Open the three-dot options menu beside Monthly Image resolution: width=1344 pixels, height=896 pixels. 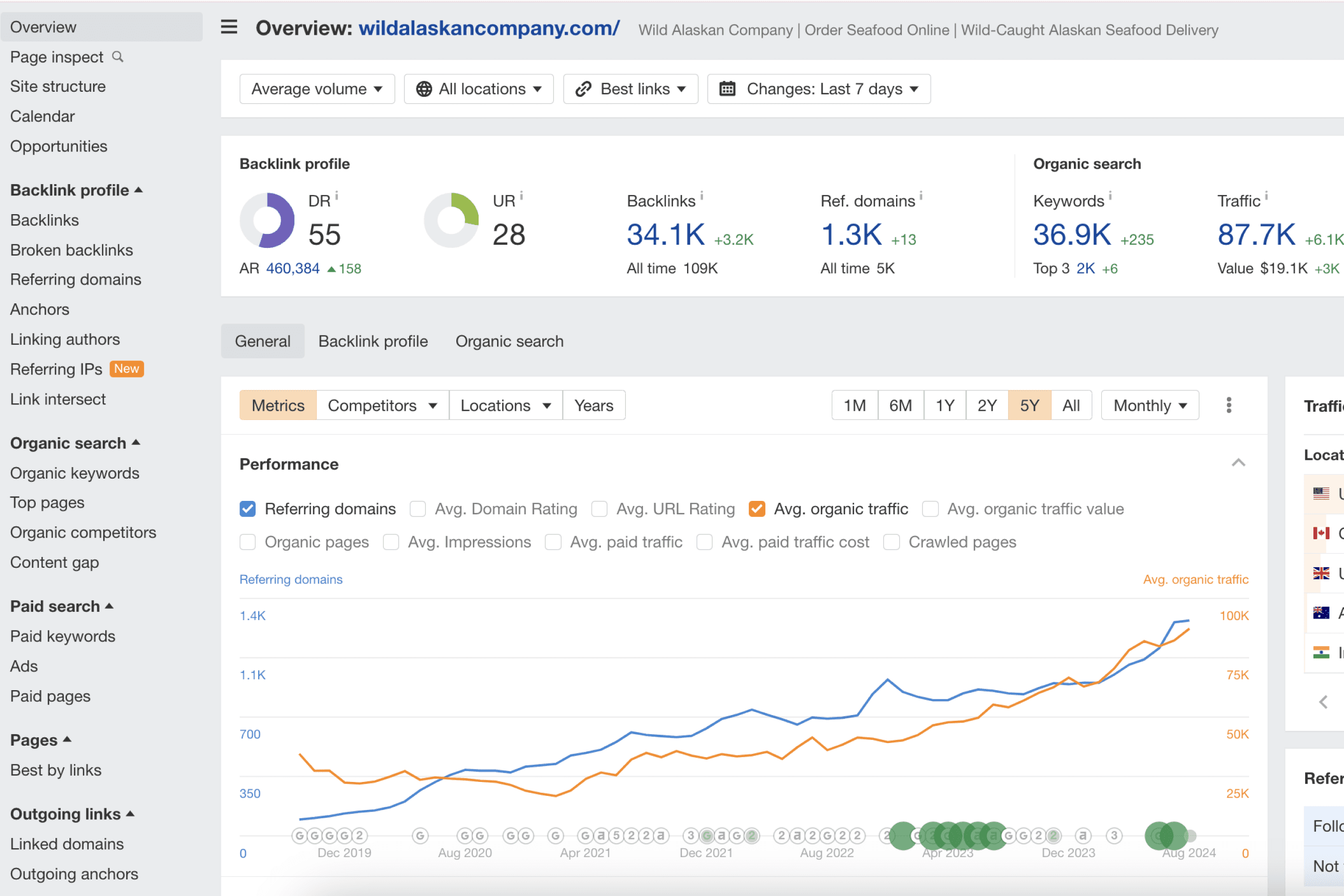pyautogui.click(x=1228, y=405)
